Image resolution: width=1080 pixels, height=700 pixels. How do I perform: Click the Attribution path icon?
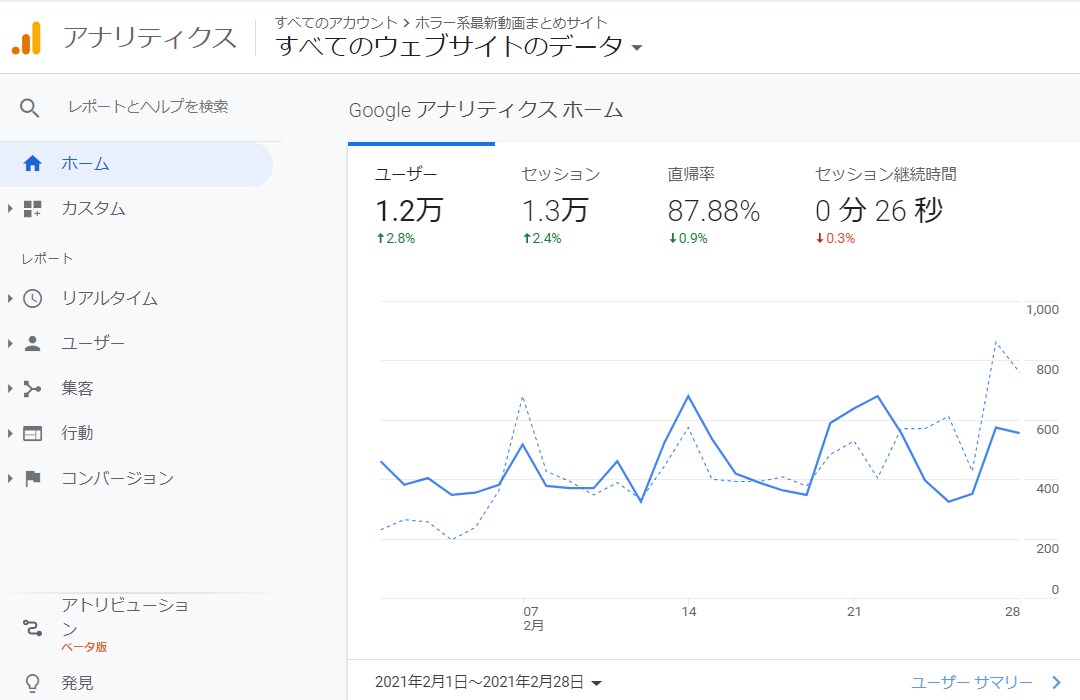pos(32,628)
